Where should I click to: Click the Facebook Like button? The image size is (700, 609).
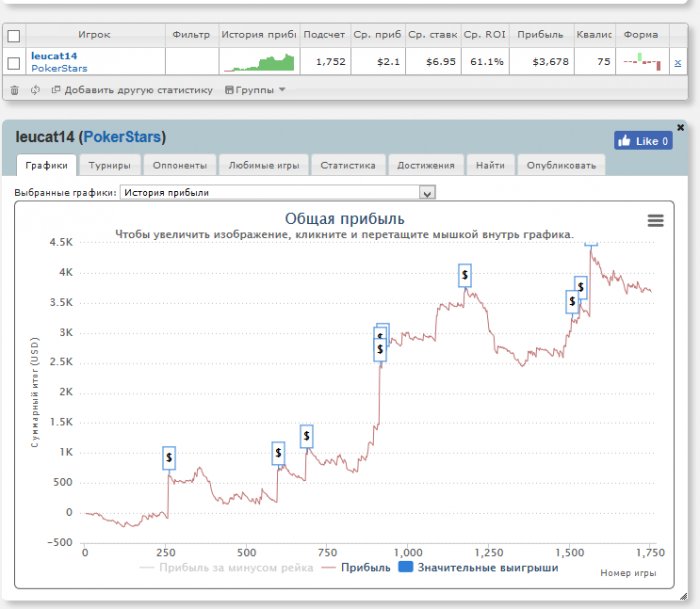pos(642,141)
